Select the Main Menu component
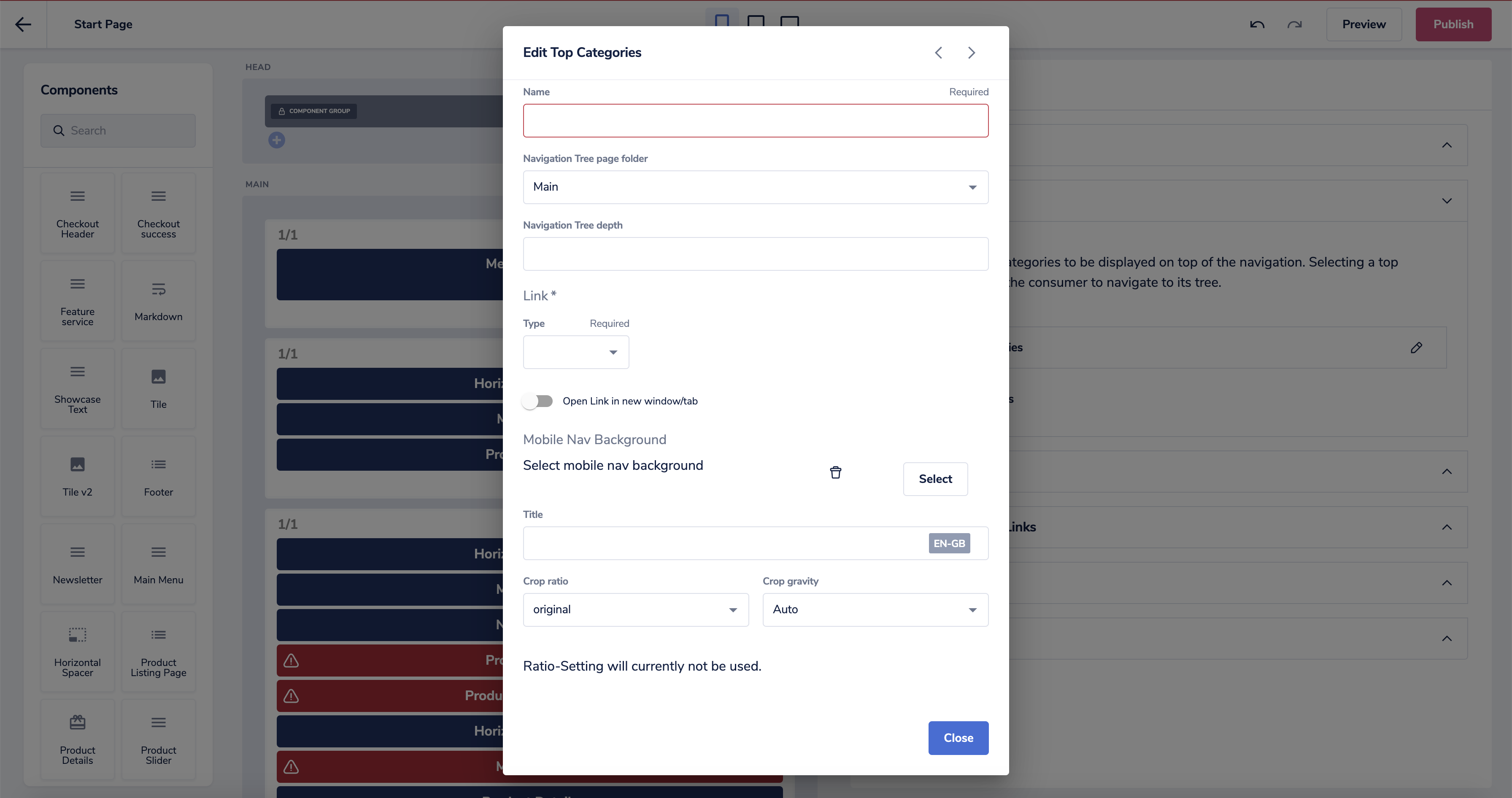Screen dimensions: 1512x798 (x=159, y=564)
